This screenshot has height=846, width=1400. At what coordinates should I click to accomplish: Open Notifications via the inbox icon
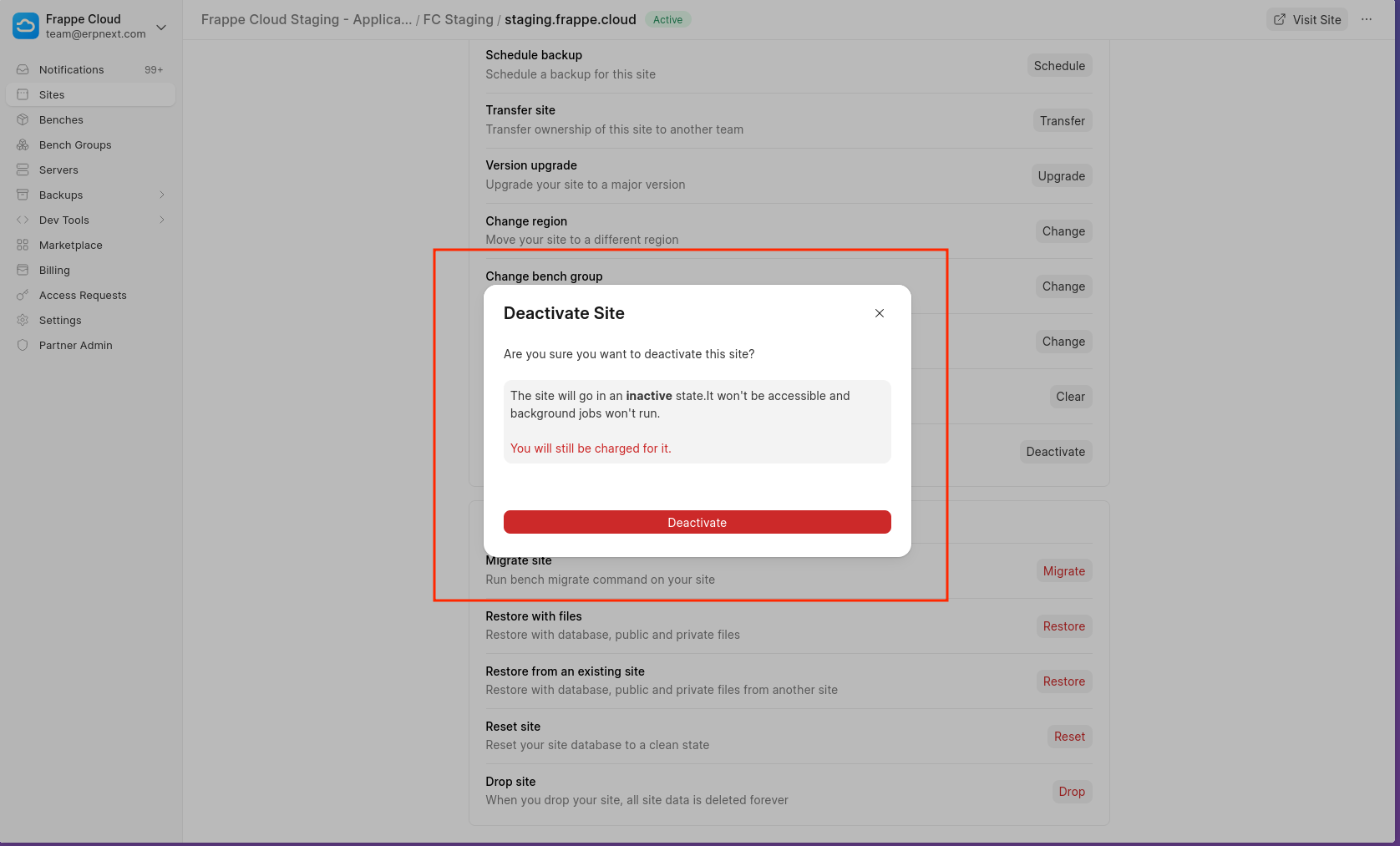[x=23, y=70]
